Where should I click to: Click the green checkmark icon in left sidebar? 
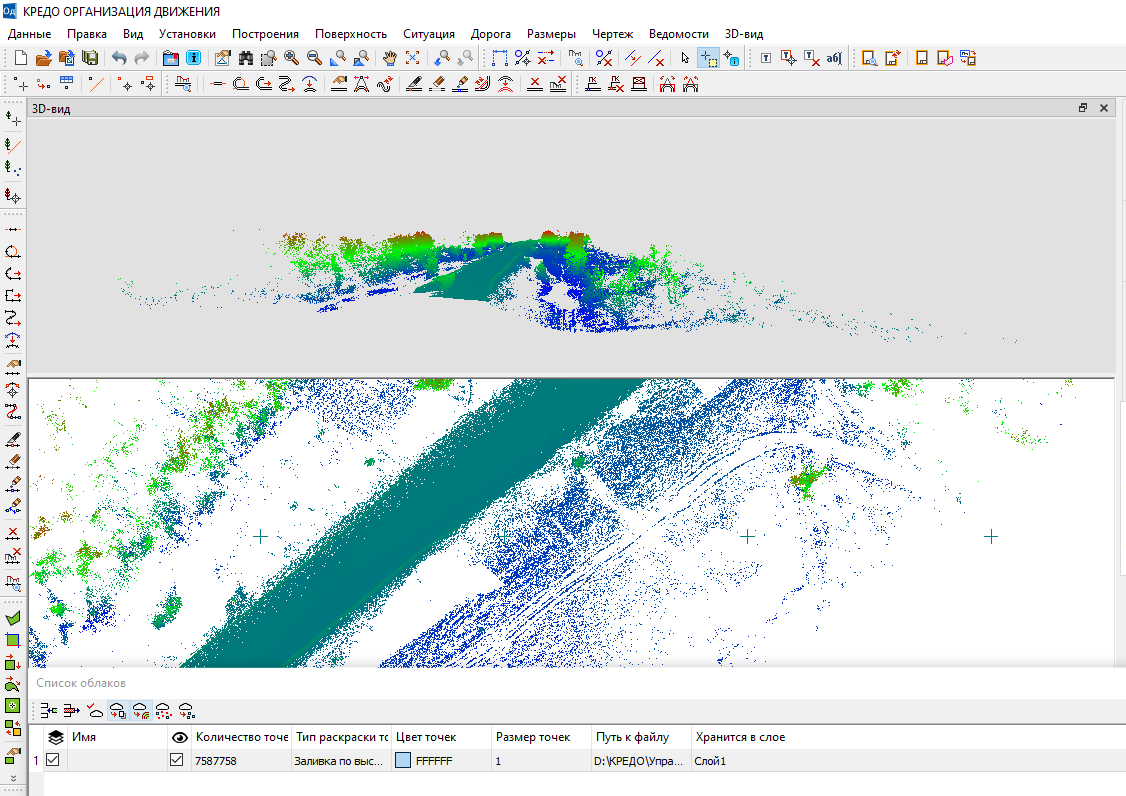[x=13, y=619]
